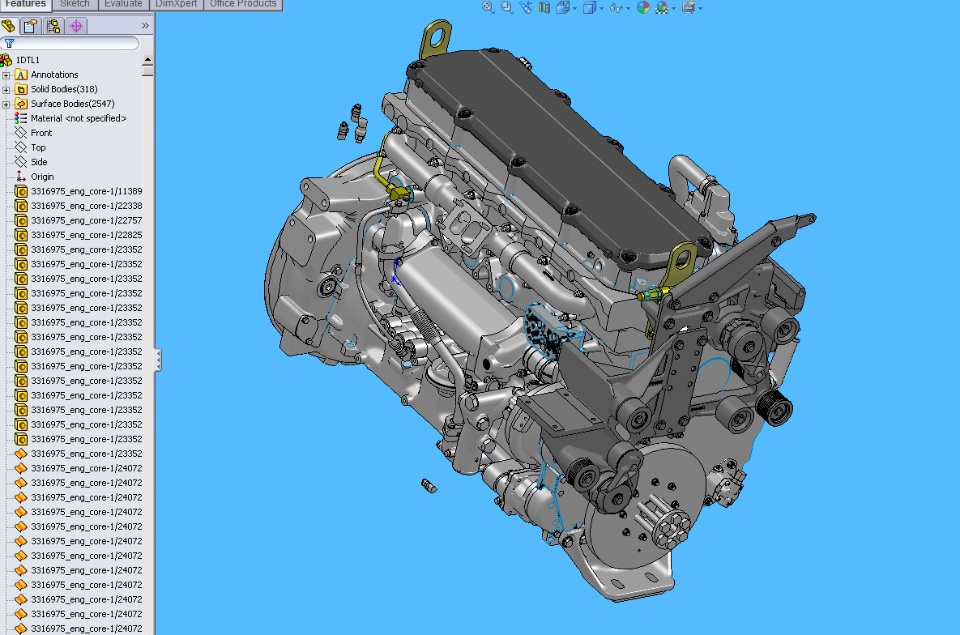Image resolution: width=960 pixels, height=635 pixels.
Task: Click the View Settings monitor icon
Action: coord(688,7)
